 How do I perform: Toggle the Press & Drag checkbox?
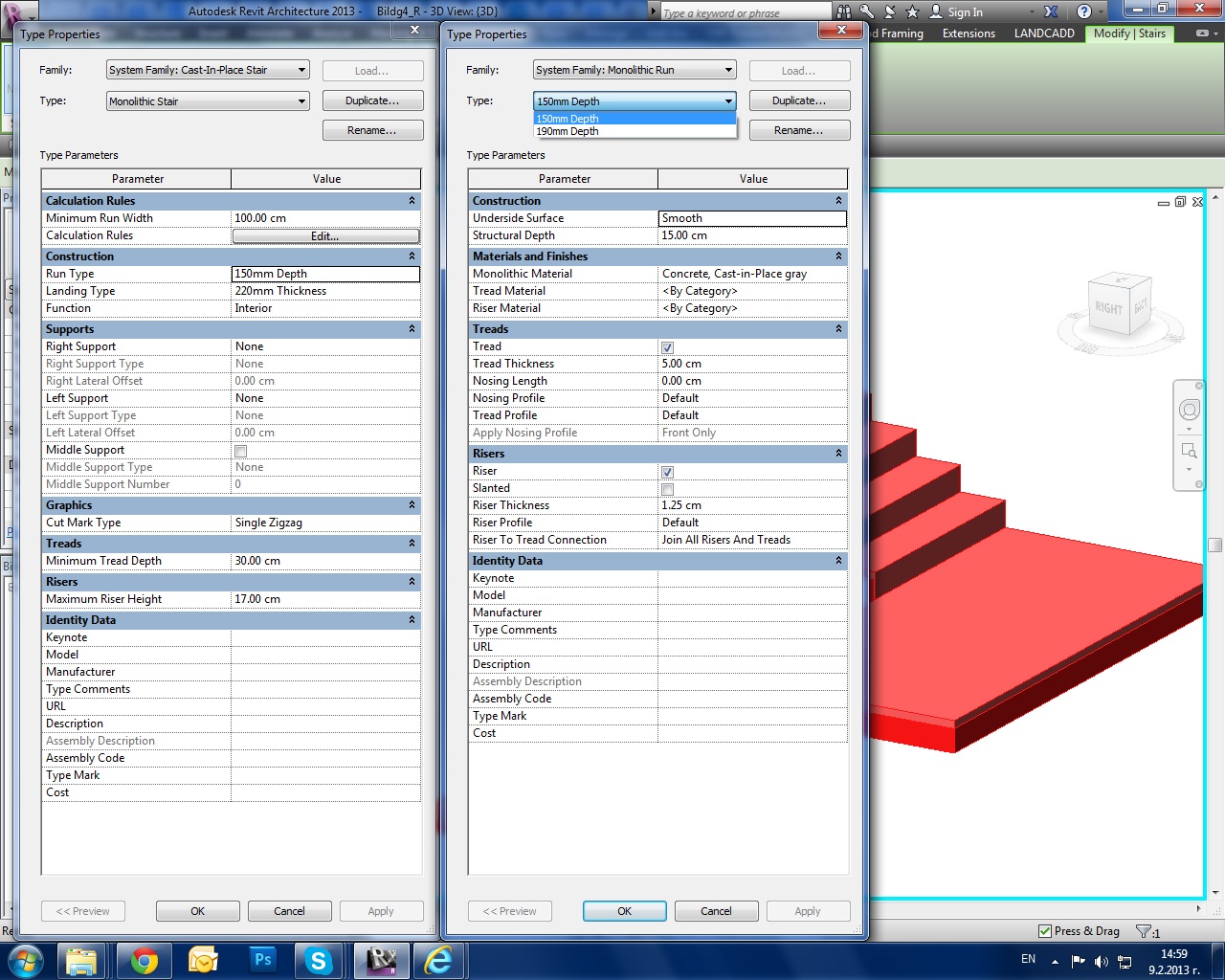[x=1044, y=931]
